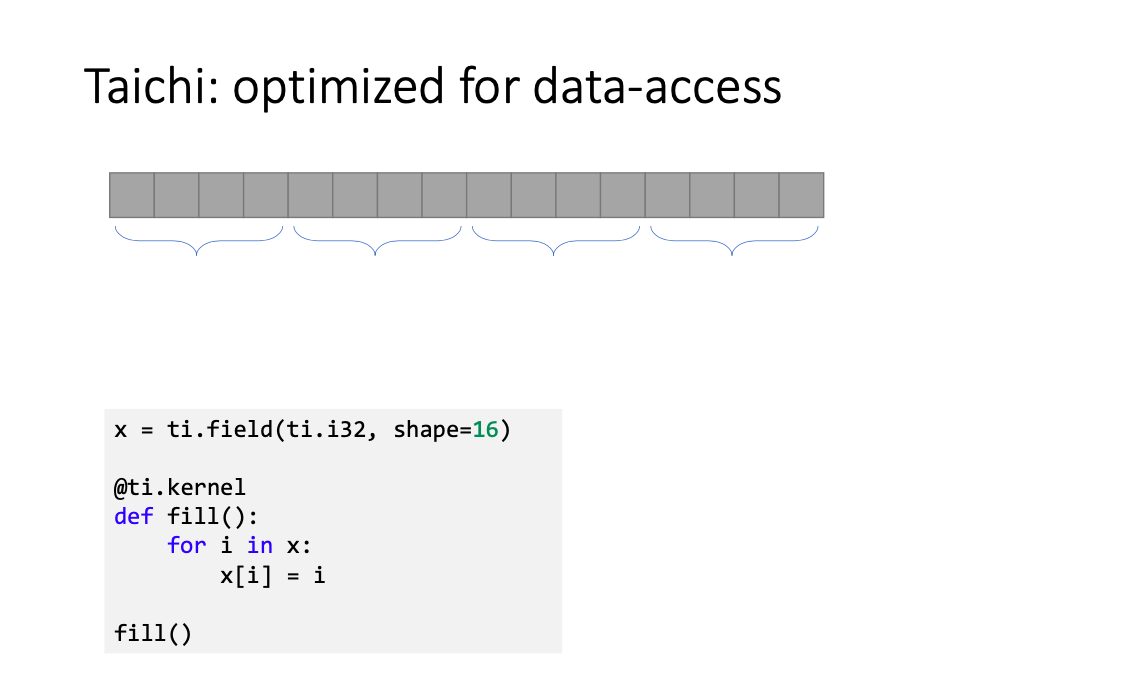Click the "x[i] = i" assignment line
This screenshot has height=684, width=1134.
(x=273, y=576)
